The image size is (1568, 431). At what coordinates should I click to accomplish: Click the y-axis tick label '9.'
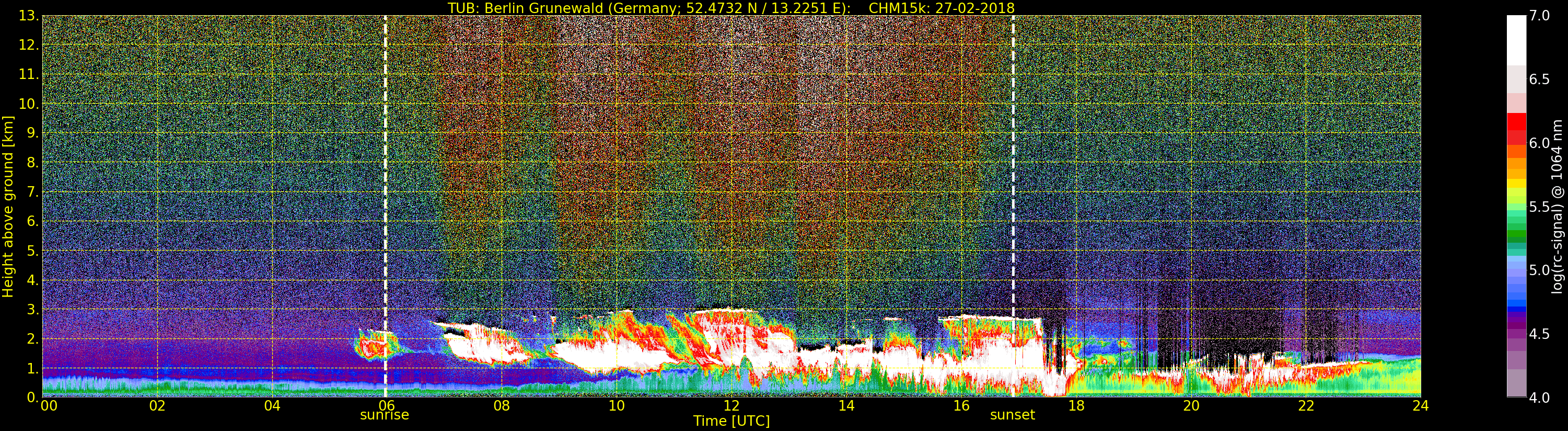32,133
